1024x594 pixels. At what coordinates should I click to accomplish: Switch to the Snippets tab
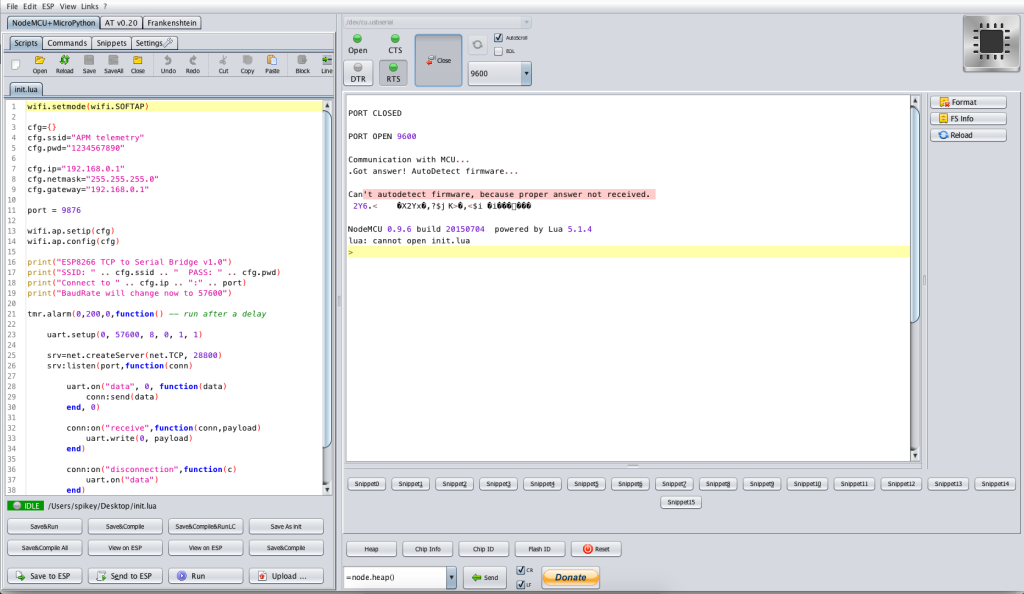pos(111,43)
